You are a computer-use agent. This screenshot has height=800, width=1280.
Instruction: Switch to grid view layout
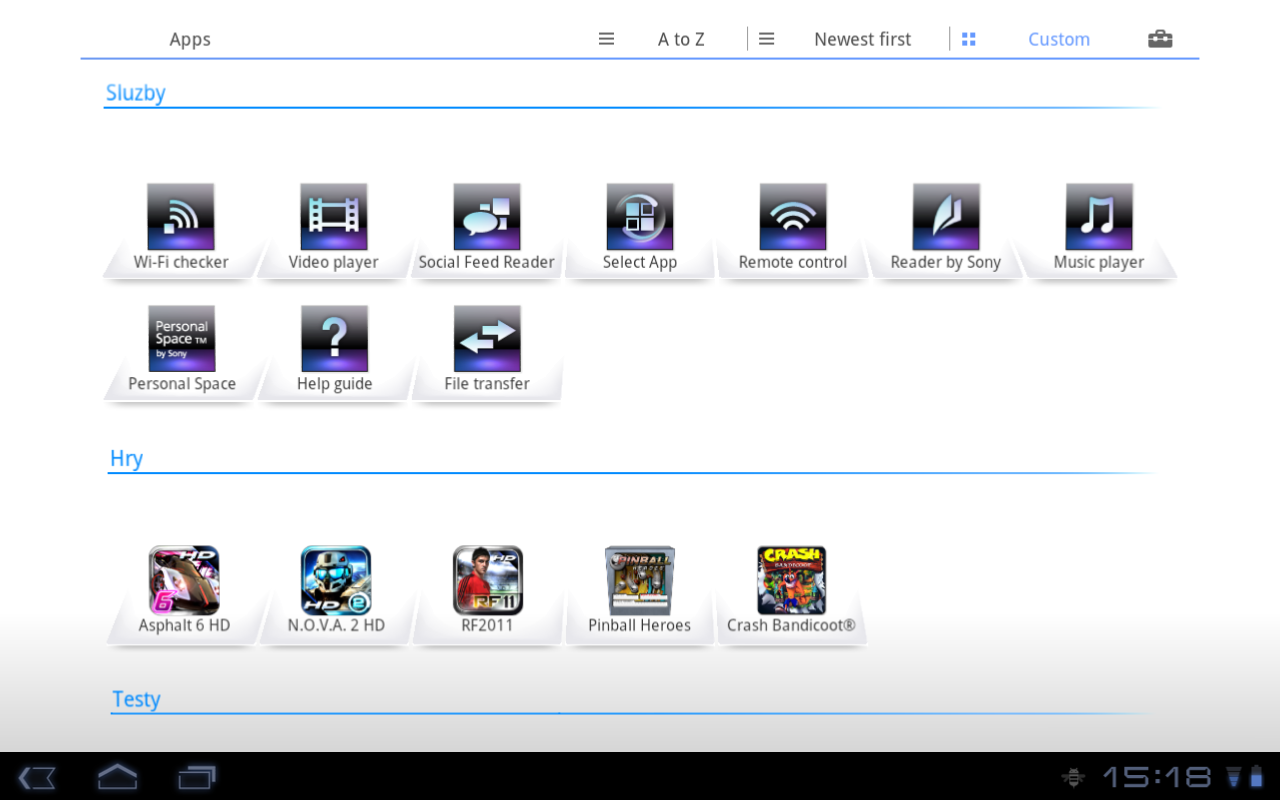968,38
